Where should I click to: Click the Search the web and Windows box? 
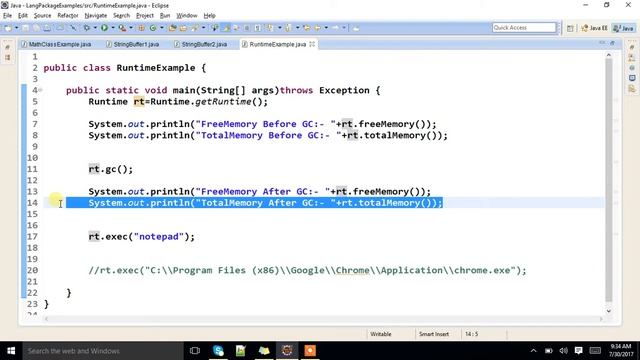pos(103,351)
